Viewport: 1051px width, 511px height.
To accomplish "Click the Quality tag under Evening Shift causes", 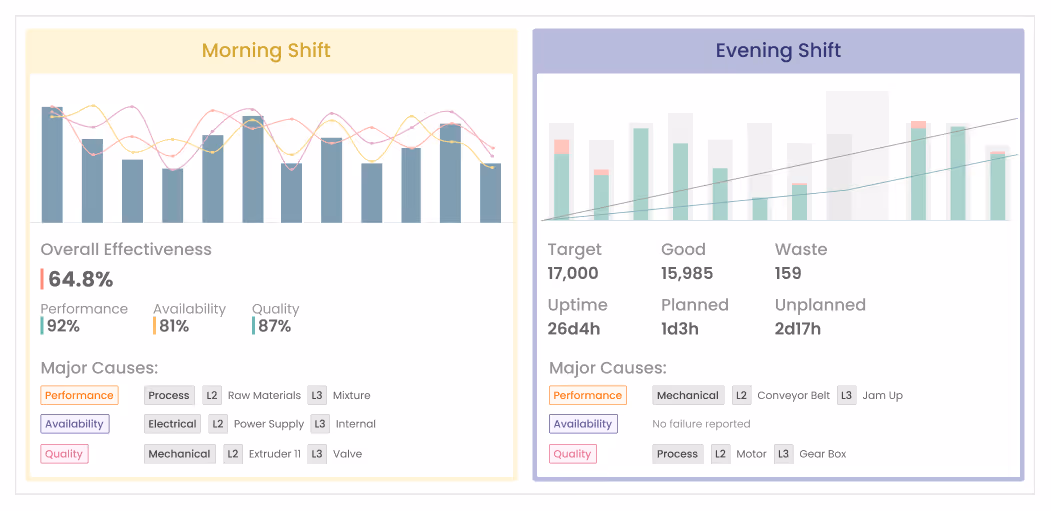I will click(572, 454).
